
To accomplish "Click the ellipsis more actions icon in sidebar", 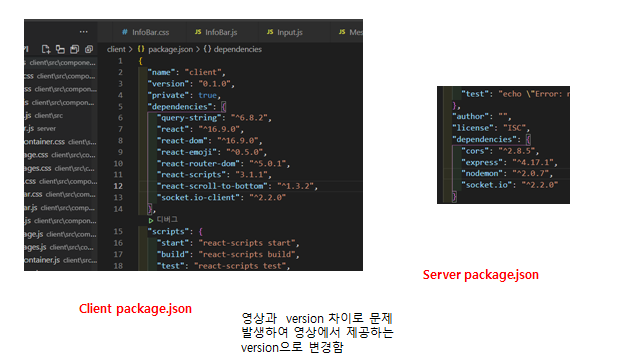I will [84, 32].
